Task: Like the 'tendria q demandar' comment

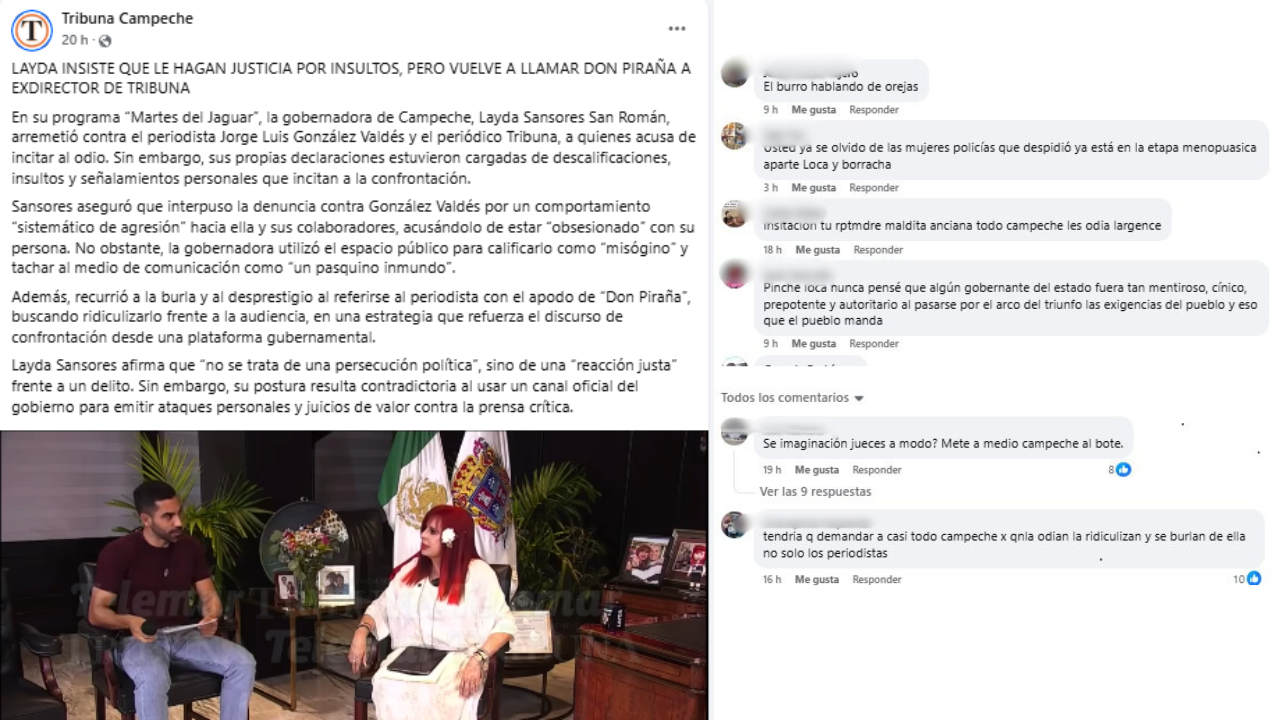Action: pyautogui.click(x=817, y=580)
